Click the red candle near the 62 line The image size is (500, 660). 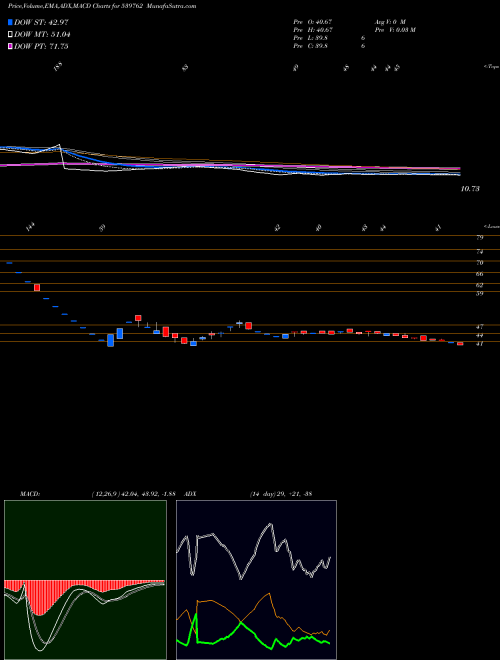click(37, 287)
